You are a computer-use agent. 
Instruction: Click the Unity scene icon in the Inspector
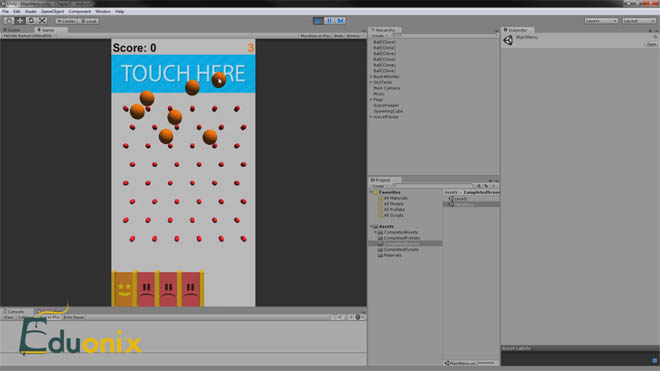[508, 40]
